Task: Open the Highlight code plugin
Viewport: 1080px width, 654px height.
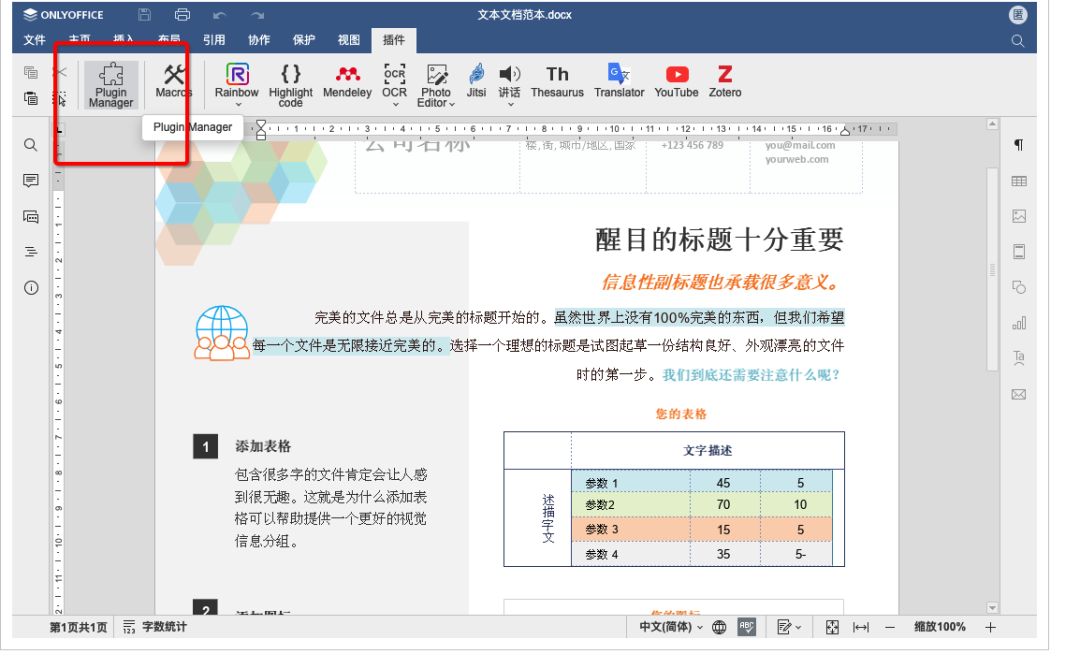Action: coord(290,83)
